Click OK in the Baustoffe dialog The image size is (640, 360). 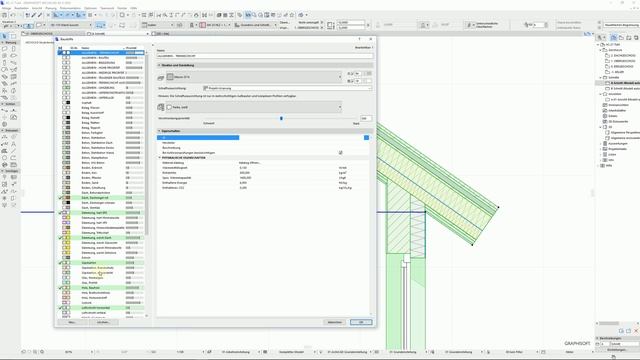coord(361,322)
